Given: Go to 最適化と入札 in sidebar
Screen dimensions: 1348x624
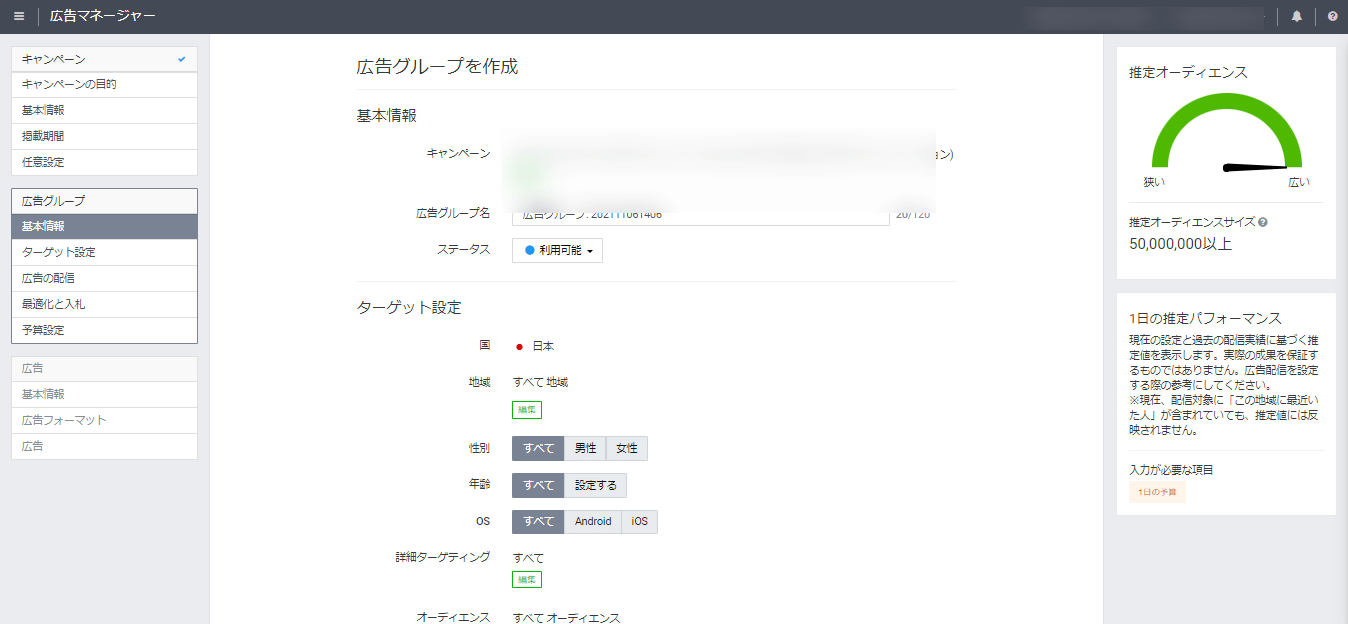Looking at the screenshot, I should (104, 304).
